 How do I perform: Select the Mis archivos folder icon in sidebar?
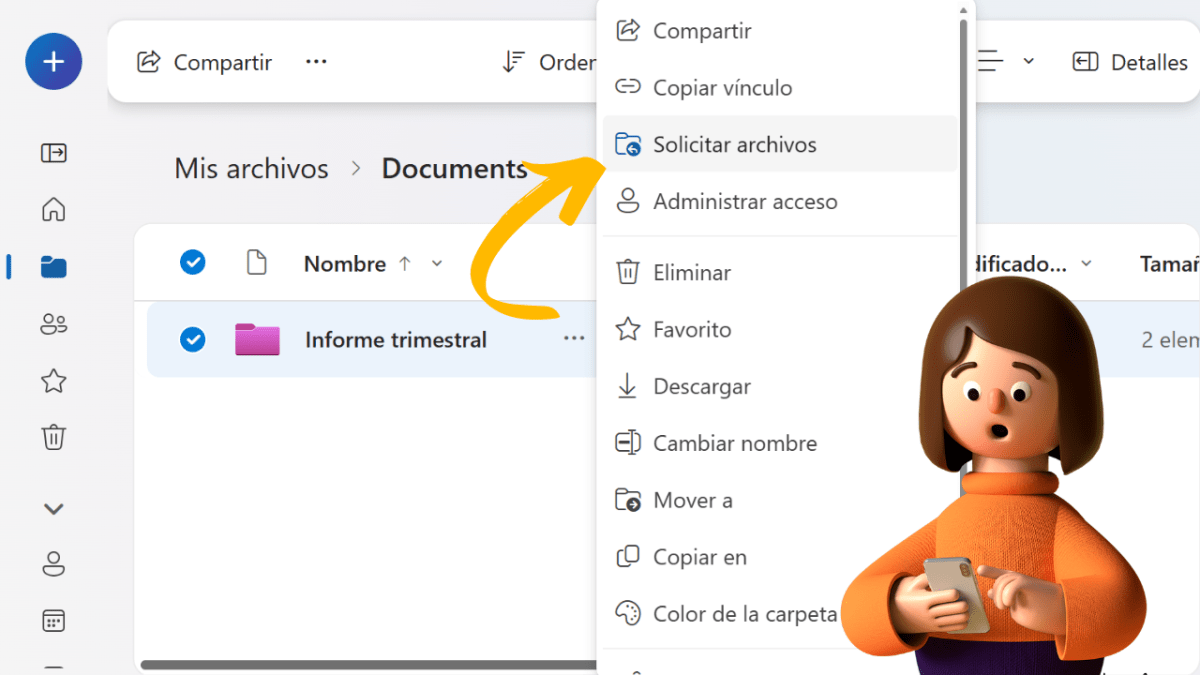pyautogui.click(x=53, y=267)
